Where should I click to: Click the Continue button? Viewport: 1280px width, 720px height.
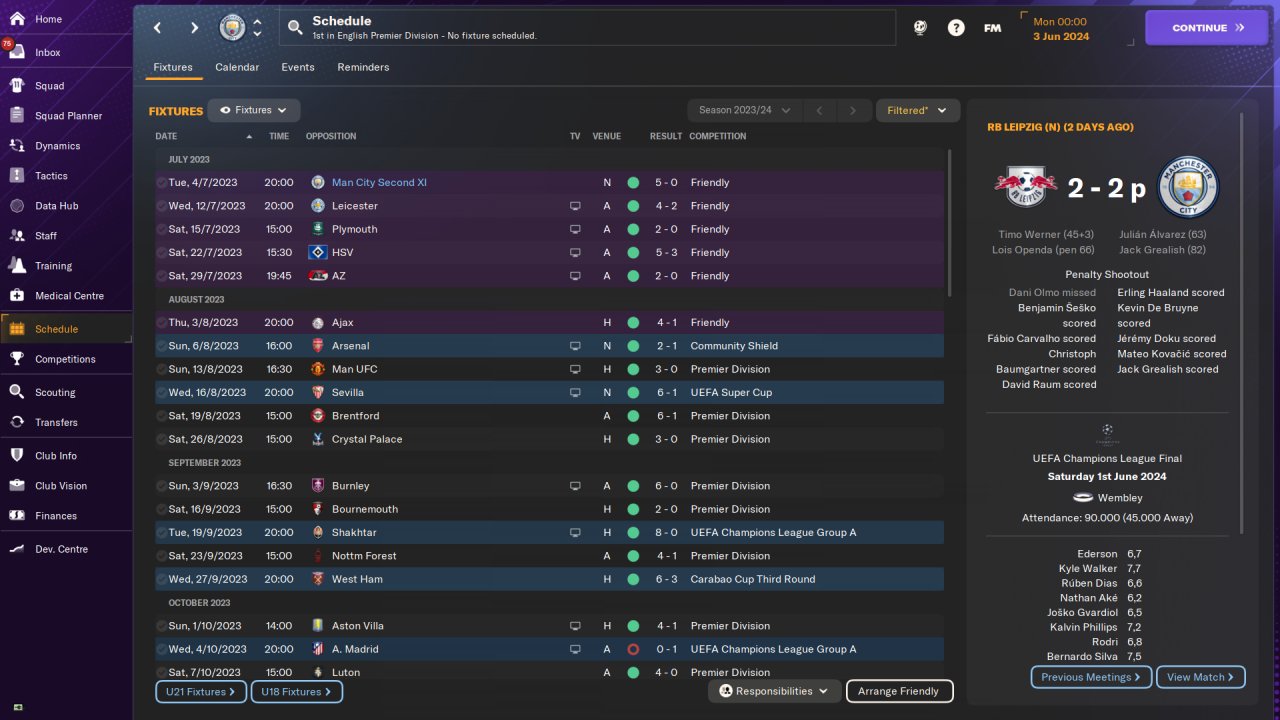pyautogui.click(x=1206, y=28)
